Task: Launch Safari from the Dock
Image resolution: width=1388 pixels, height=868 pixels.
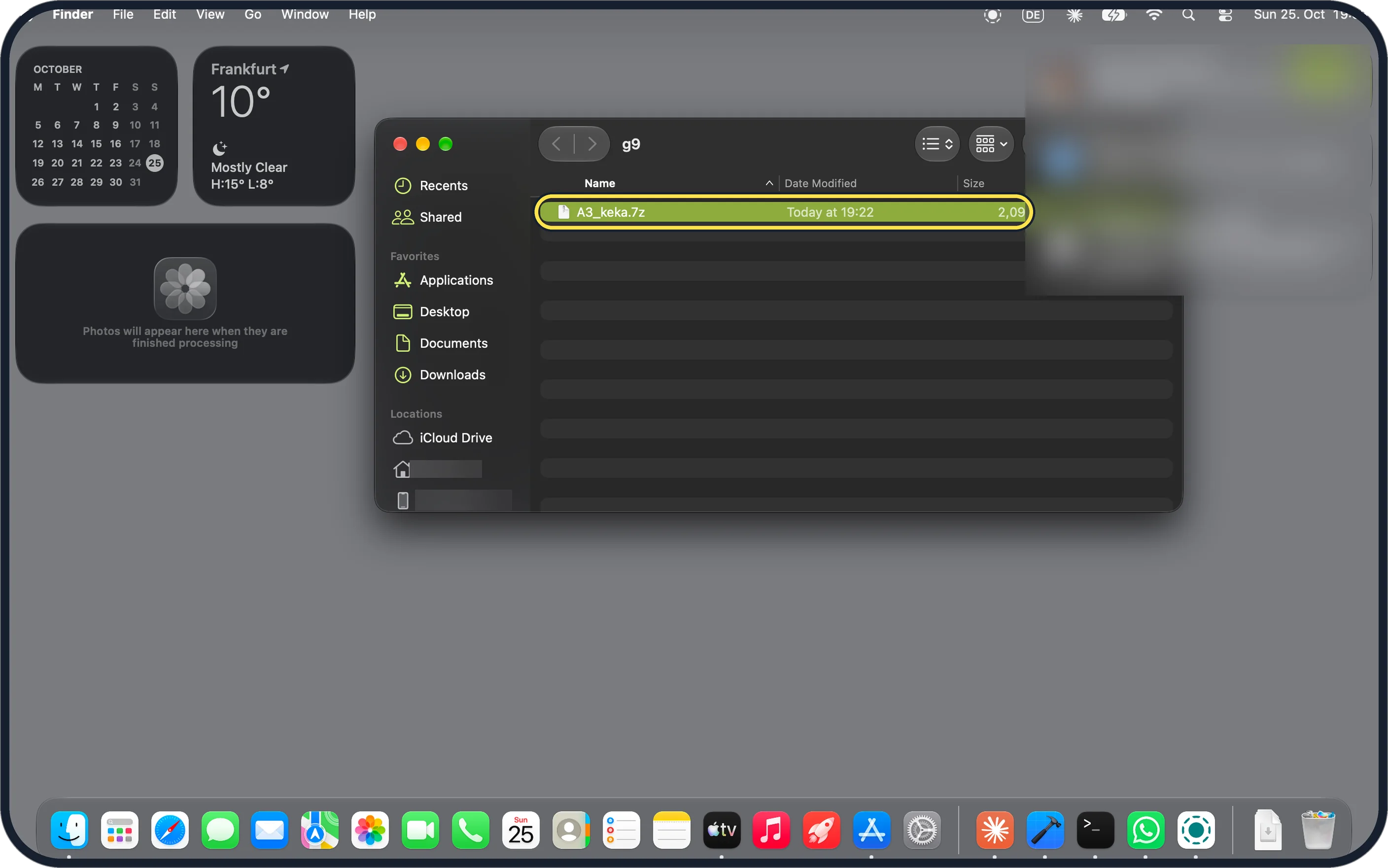Action: coord(170,830)
